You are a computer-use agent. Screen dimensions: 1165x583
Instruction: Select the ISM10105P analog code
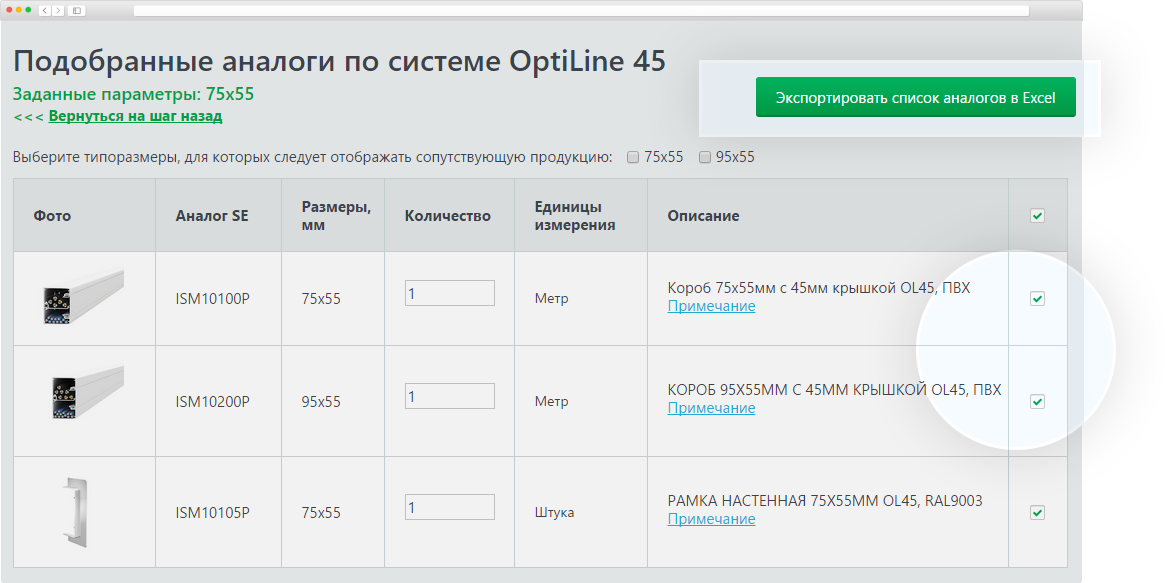click(212, 512)
